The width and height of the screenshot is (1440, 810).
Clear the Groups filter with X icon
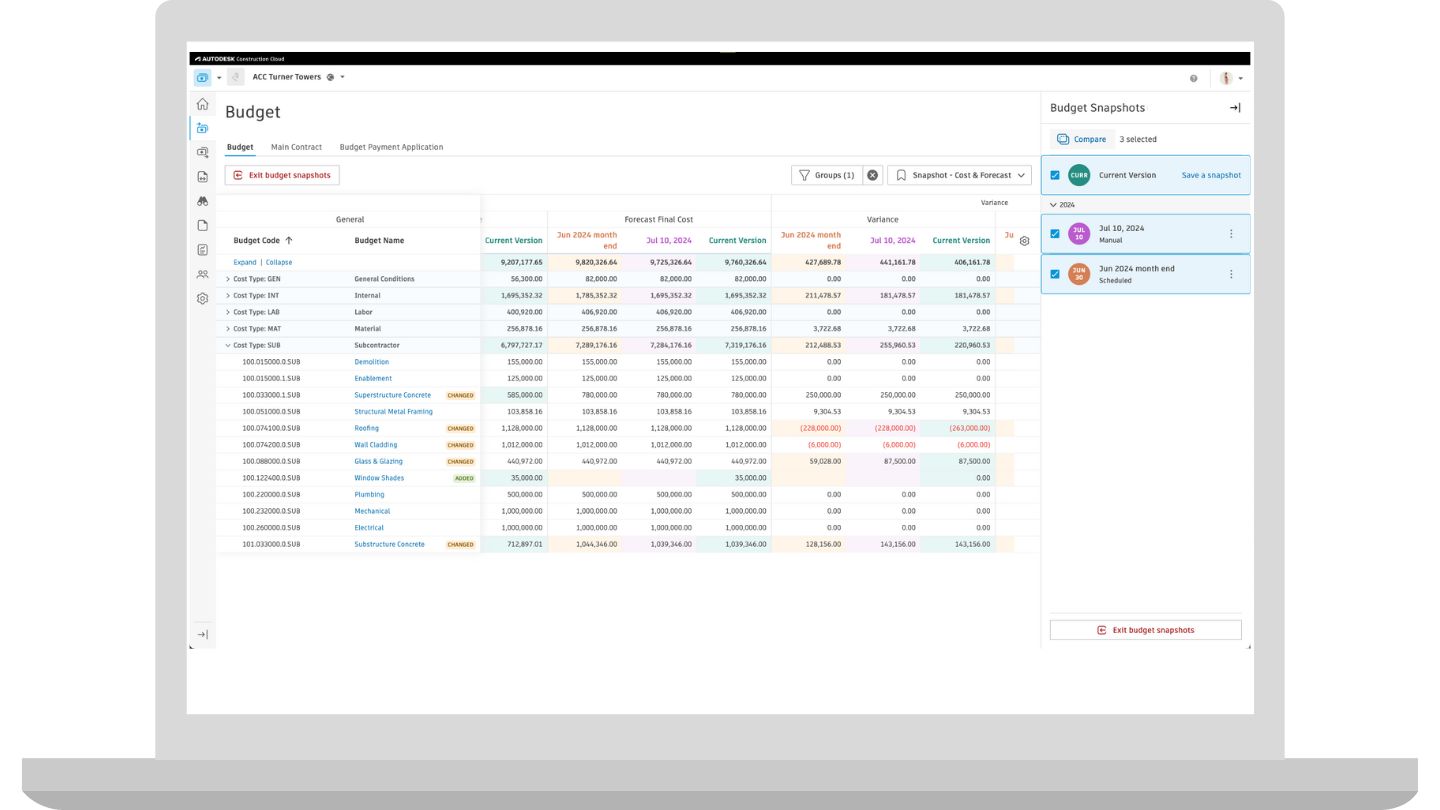point(873,175)
